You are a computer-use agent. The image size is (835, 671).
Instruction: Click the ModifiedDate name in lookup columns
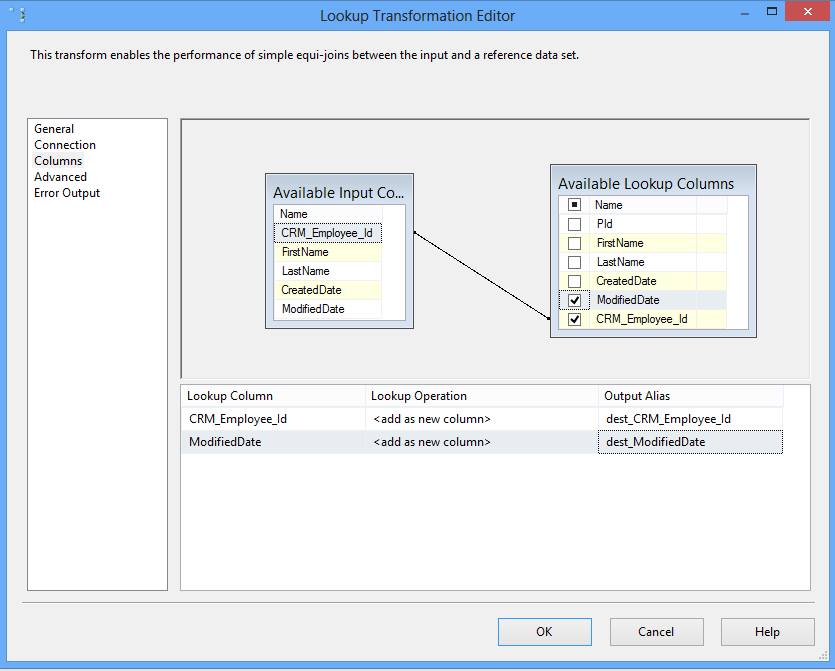pyautogui.click(x=642, y=300)
